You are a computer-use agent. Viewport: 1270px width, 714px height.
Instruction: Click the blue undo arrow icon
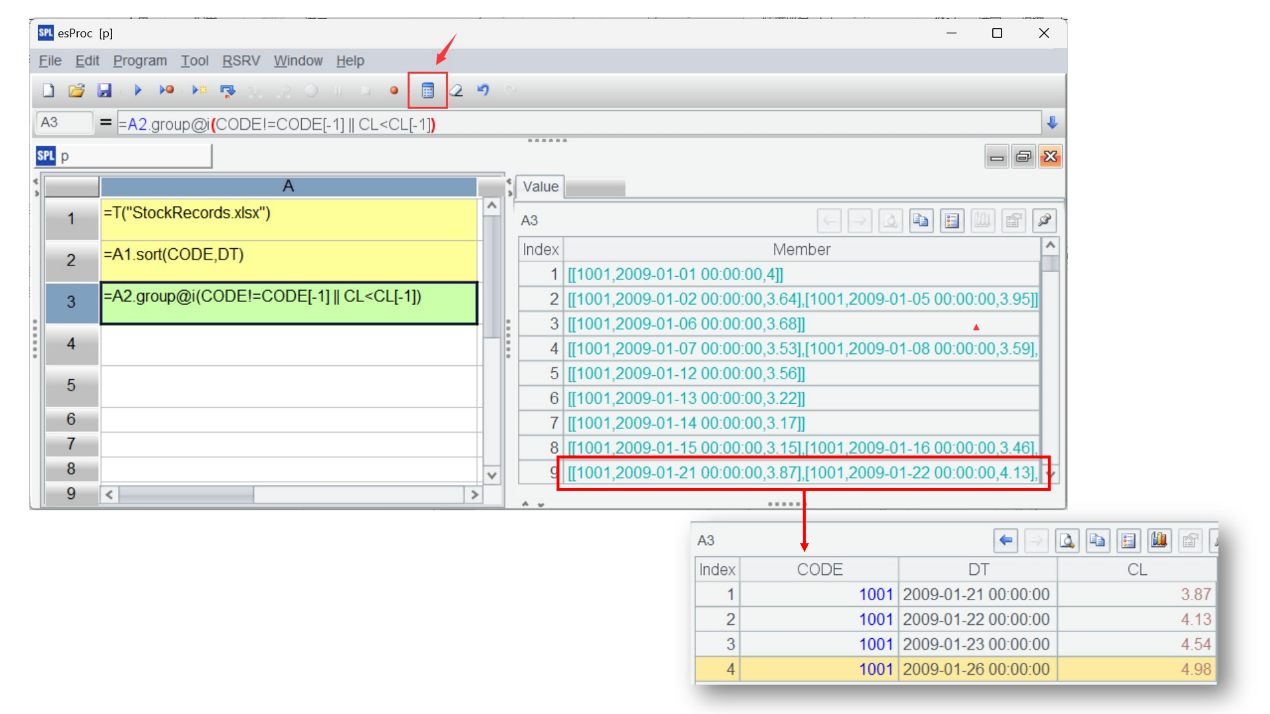(x=483, y=90)
